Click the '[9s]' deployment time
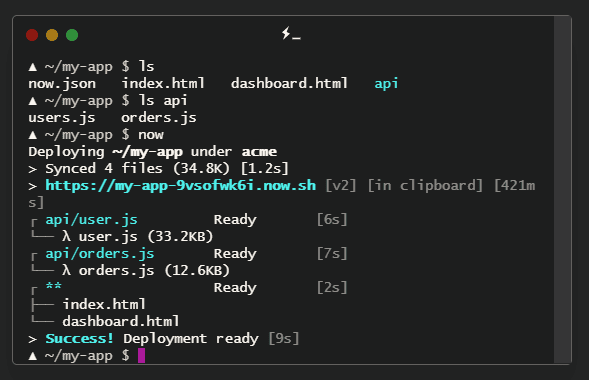589x380 pixels. coord(284,339)
